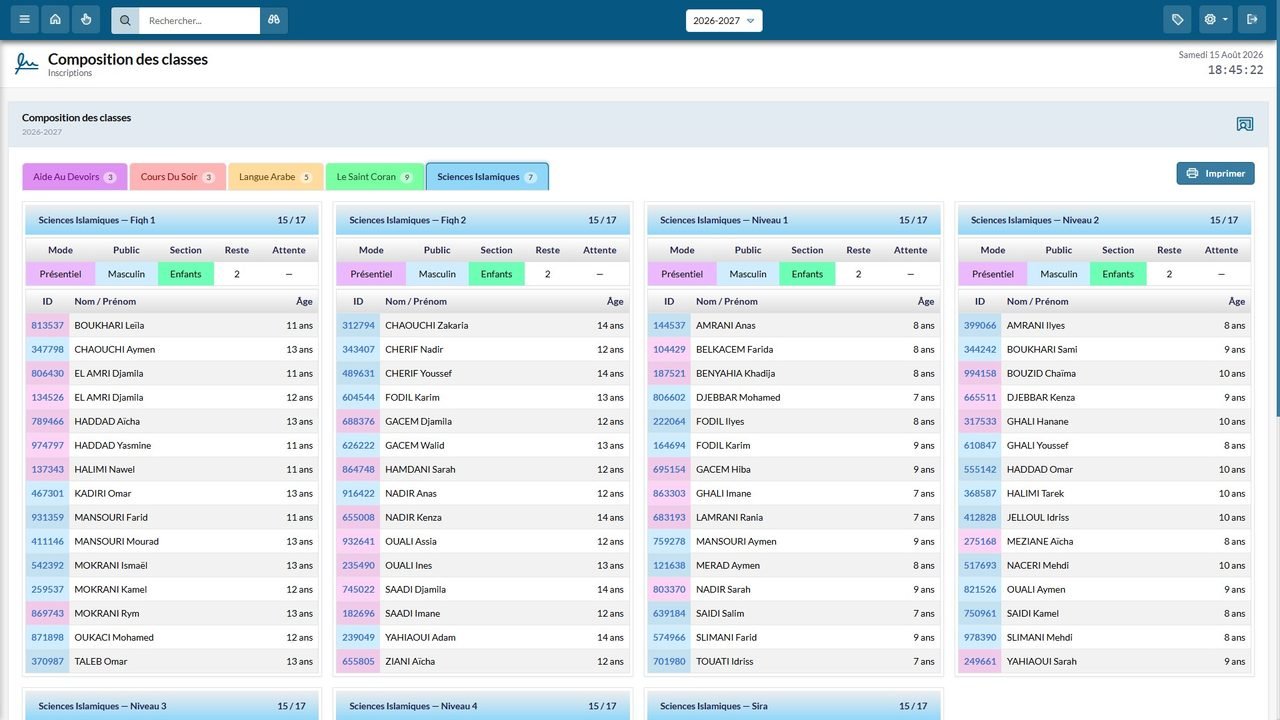
Task: Click the magnifier search icon
Action: (x=125, y=20)
